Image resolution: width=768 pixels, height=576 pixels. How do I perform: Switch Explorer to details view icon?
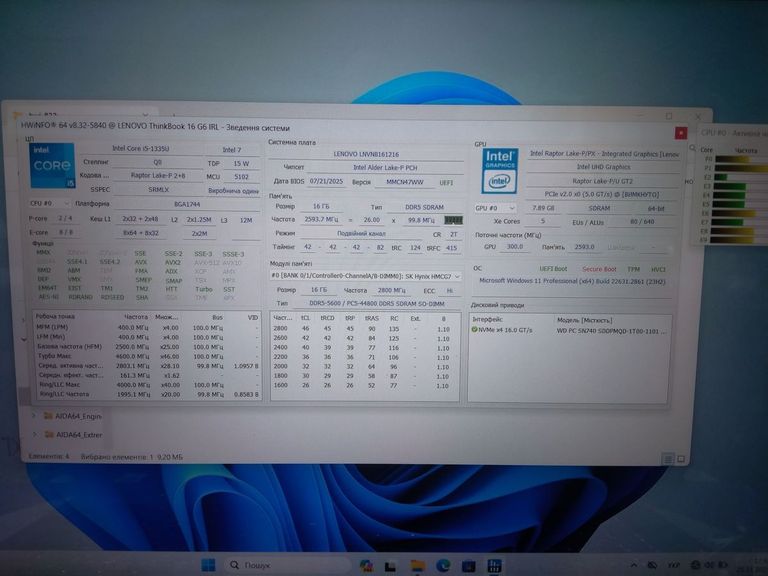tap(668, 459)
